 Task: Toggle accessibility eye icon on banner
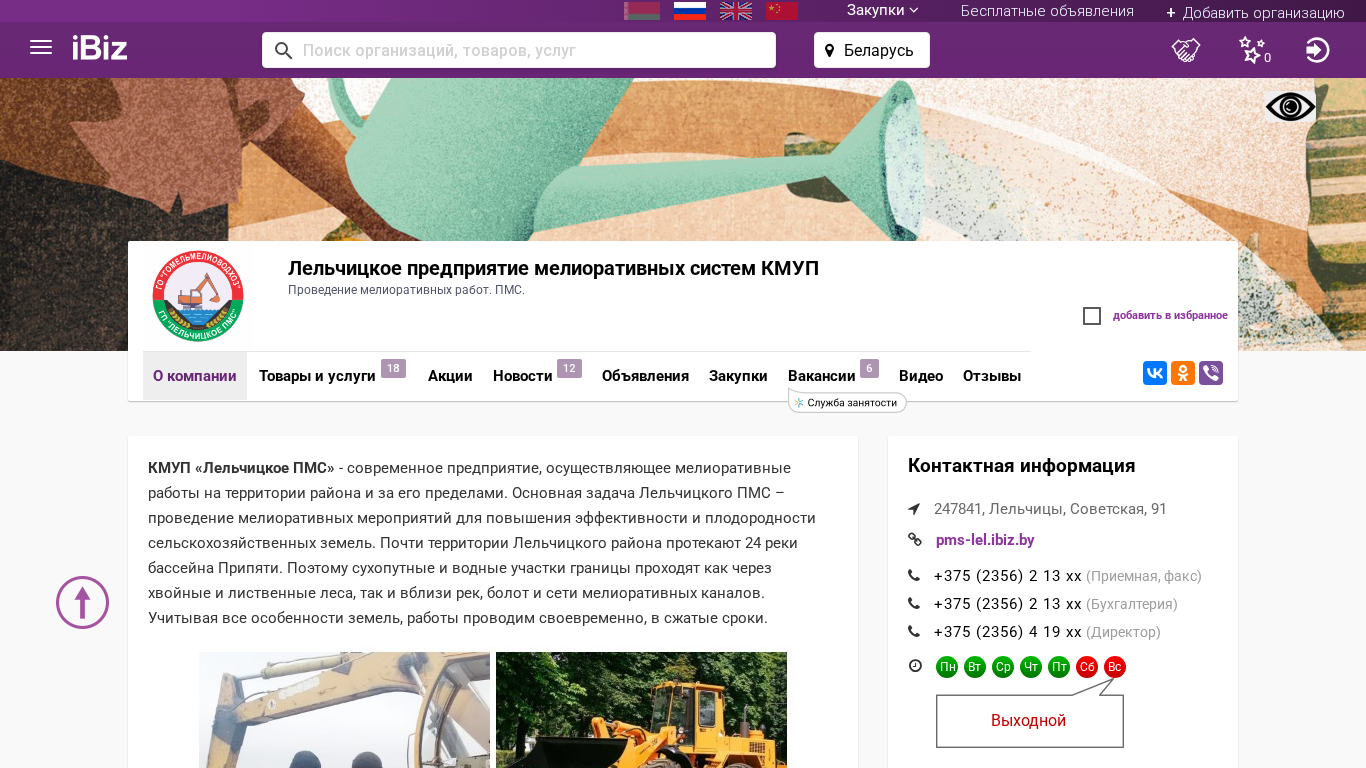[x=1290, y=107]
